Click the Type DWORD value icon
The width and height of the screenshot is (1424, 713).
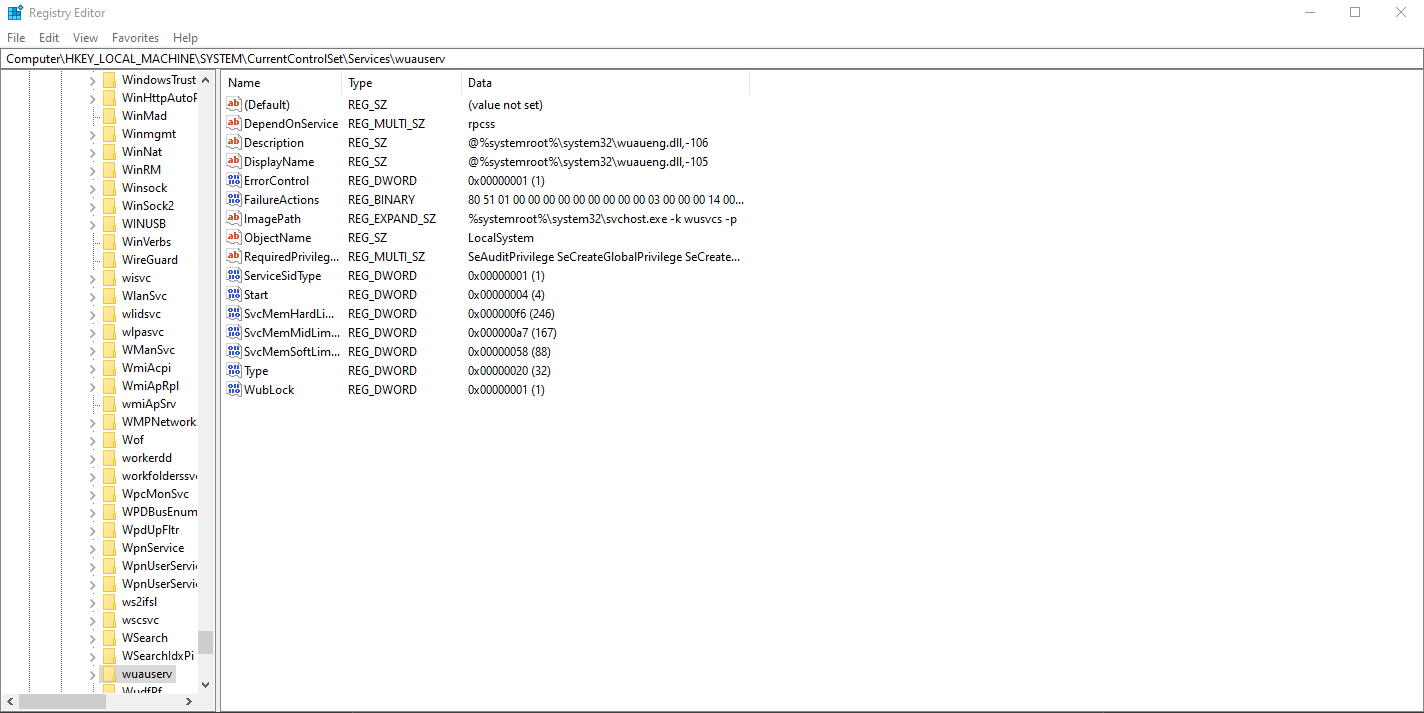234,371
